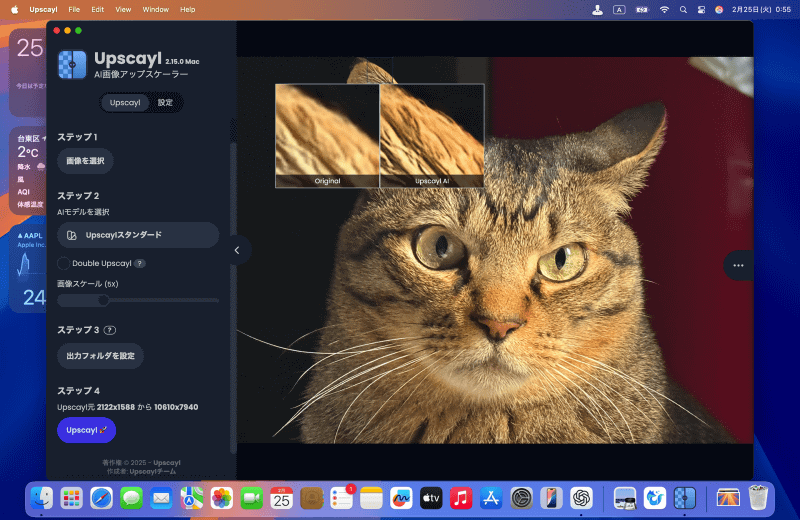Switch to the 設定 tab

pos(165,103)
